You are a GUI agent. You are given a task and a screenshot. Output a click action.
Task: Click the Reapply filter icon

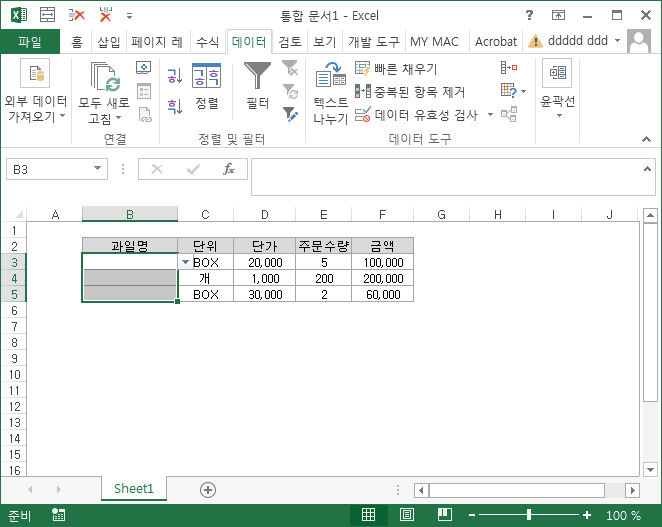click(290, 91)
